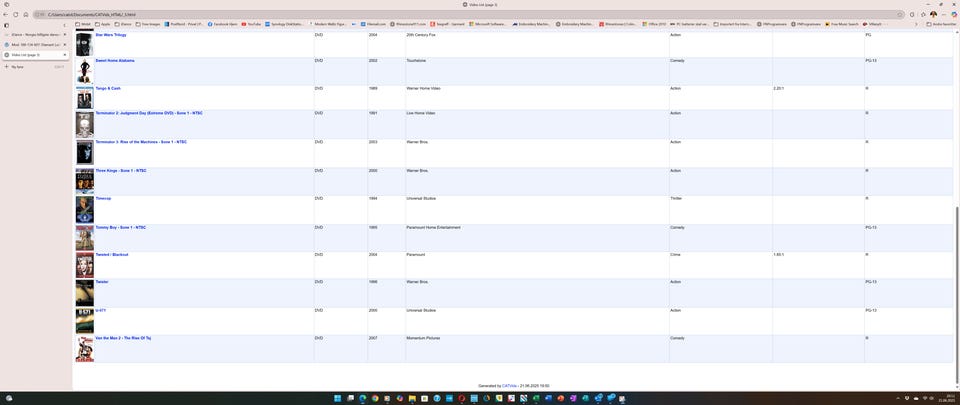
Task: Open the Twisted / Blackout link
Action: [x=111, y=254]
